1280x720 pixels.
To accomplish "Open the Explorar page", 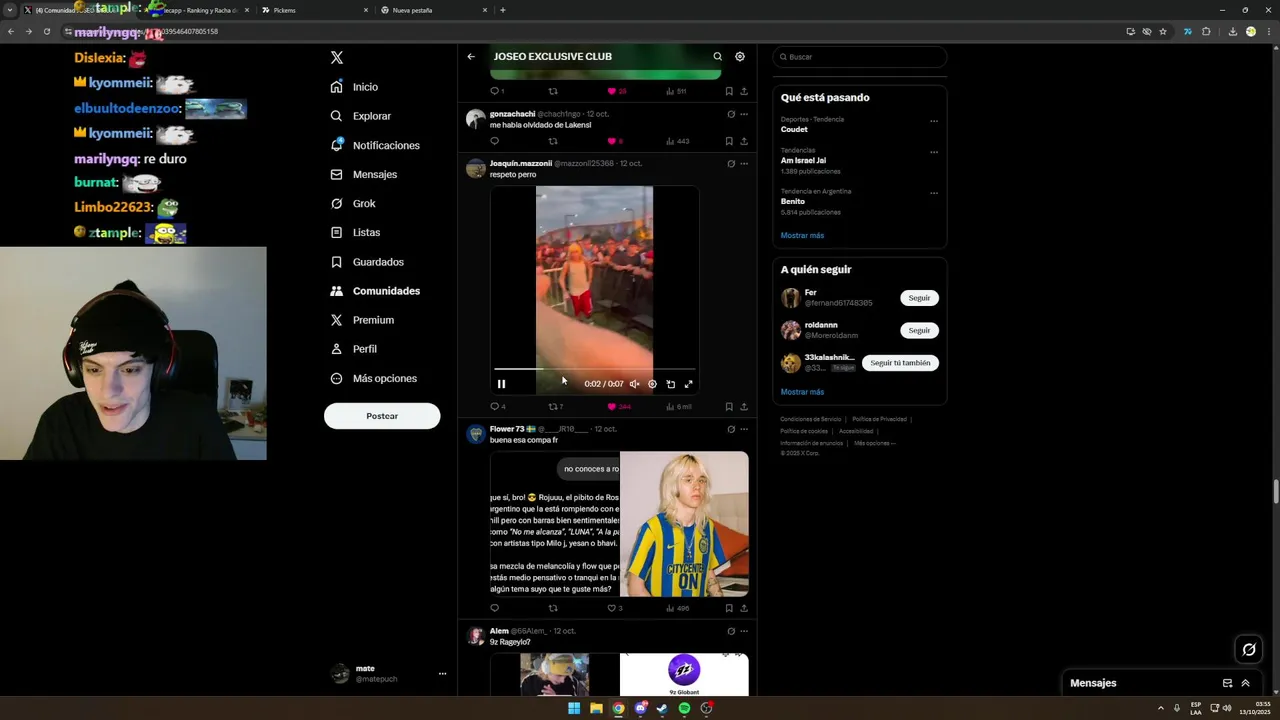I will (x=361, y=116).
